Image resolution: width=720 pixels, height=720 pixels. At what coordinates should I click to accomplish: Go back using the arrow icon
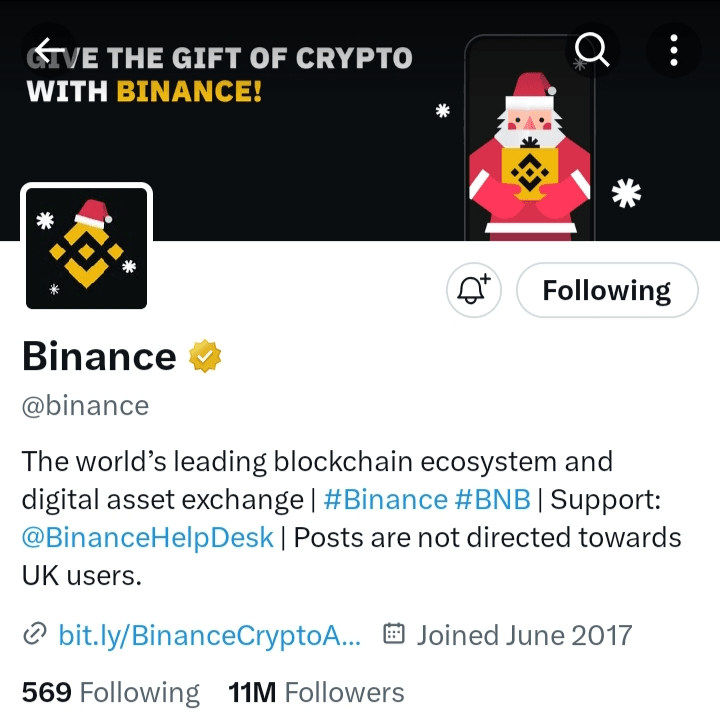pos(48,48)
